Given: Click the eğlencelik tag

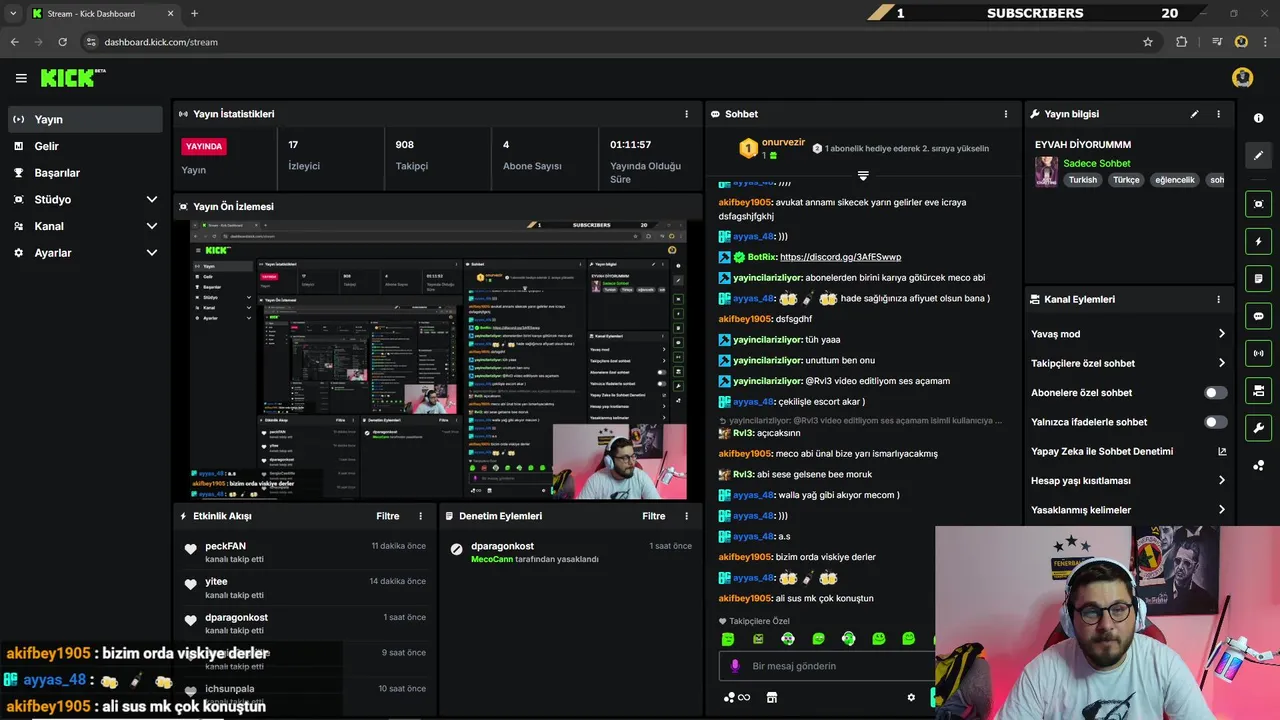Looking at the screenshot, I should pyautogui.click(x=1175, y=180).
